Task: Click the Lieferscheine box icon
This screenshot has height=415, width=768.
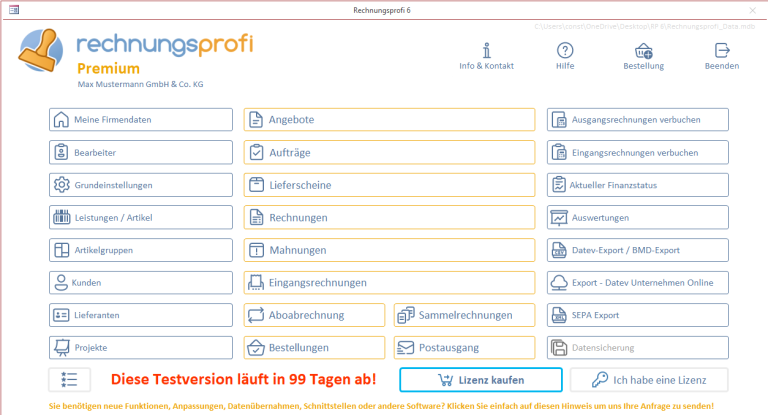Action: pyautogui.click(x=256, y=185)
